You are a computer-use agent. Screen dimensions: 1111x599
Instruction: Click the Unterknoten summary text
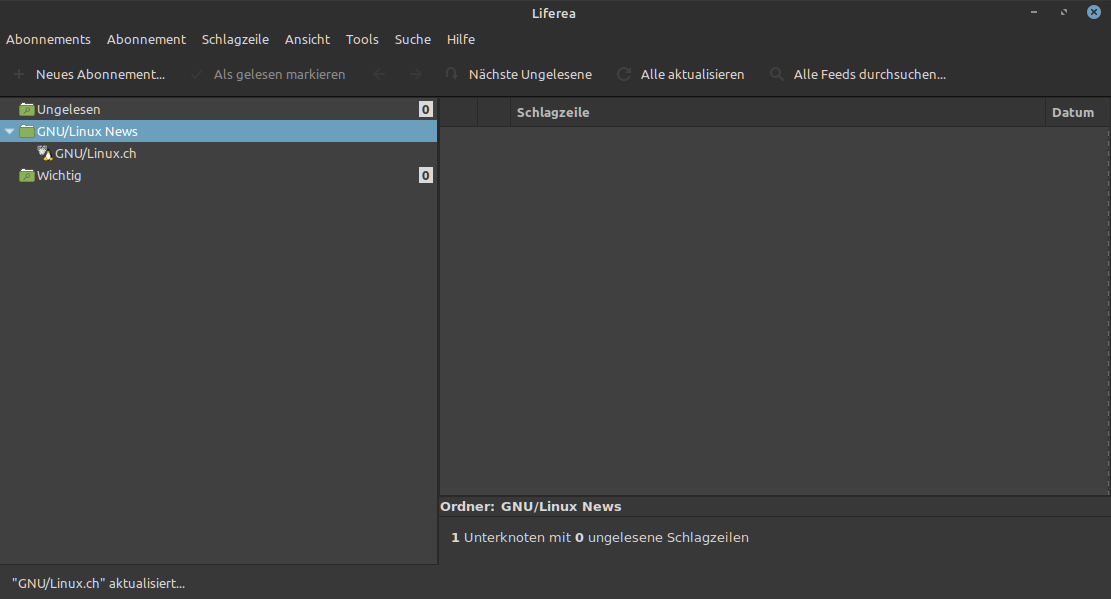click(599, 537)
